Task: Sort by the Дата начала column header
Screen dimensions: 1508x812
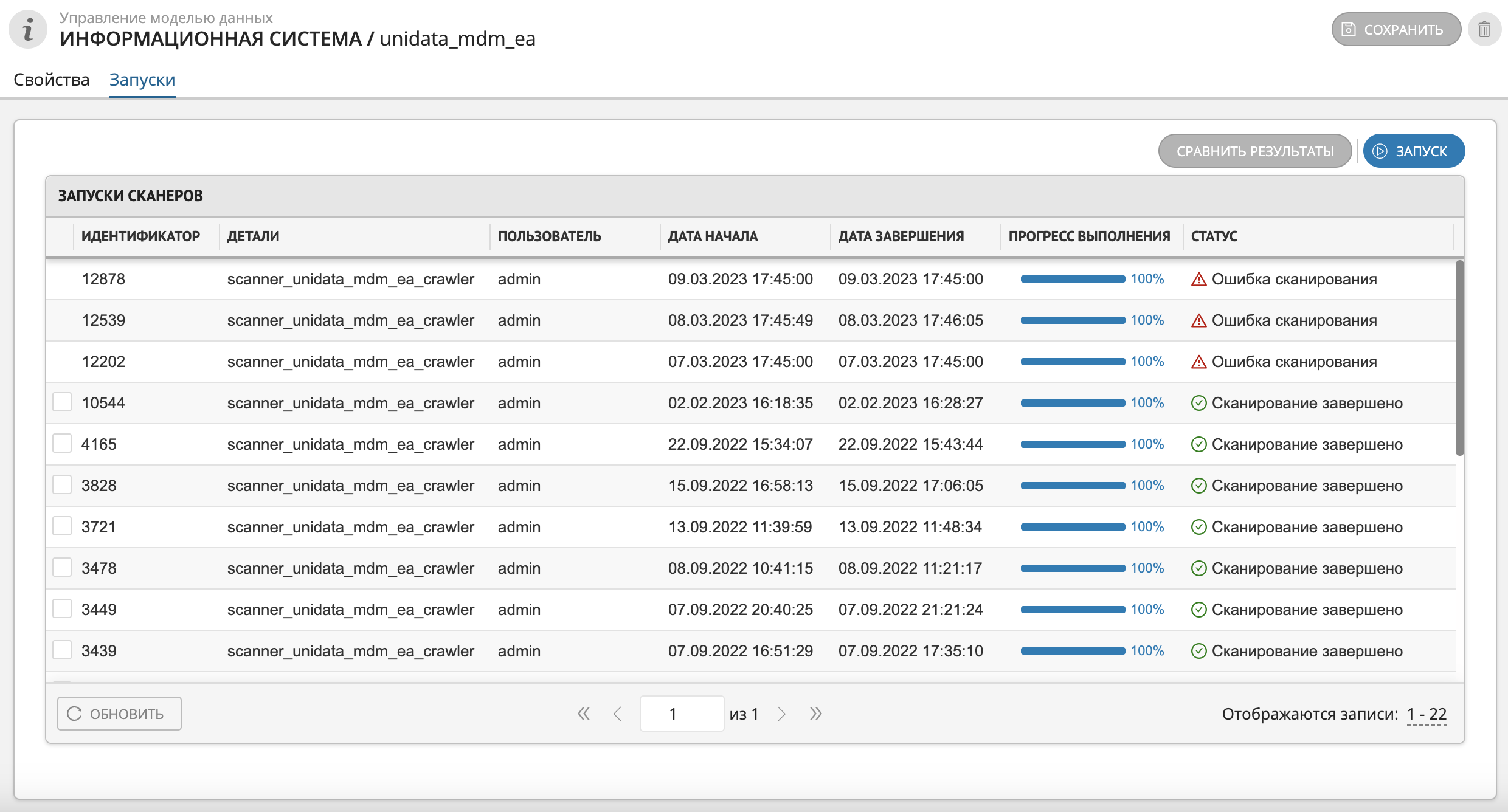Action: click(x=745, y=236)
